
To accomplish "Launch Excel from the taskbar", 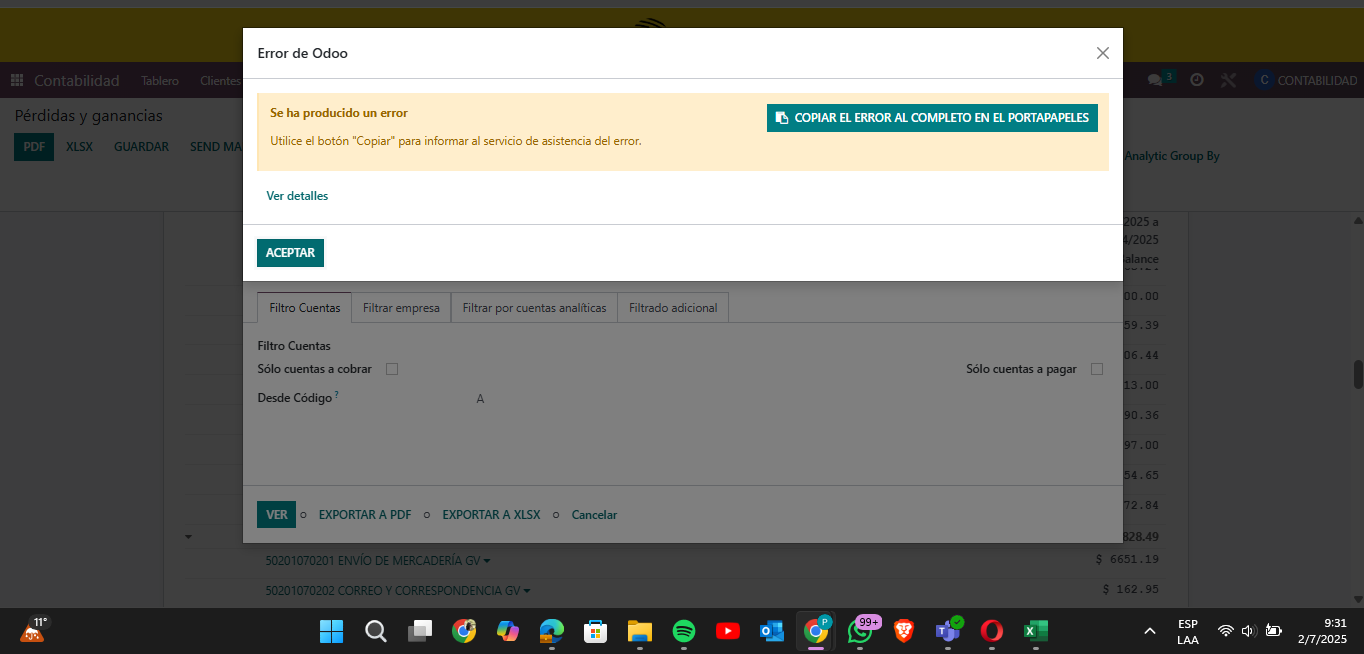I will (x=1034, y=631).
